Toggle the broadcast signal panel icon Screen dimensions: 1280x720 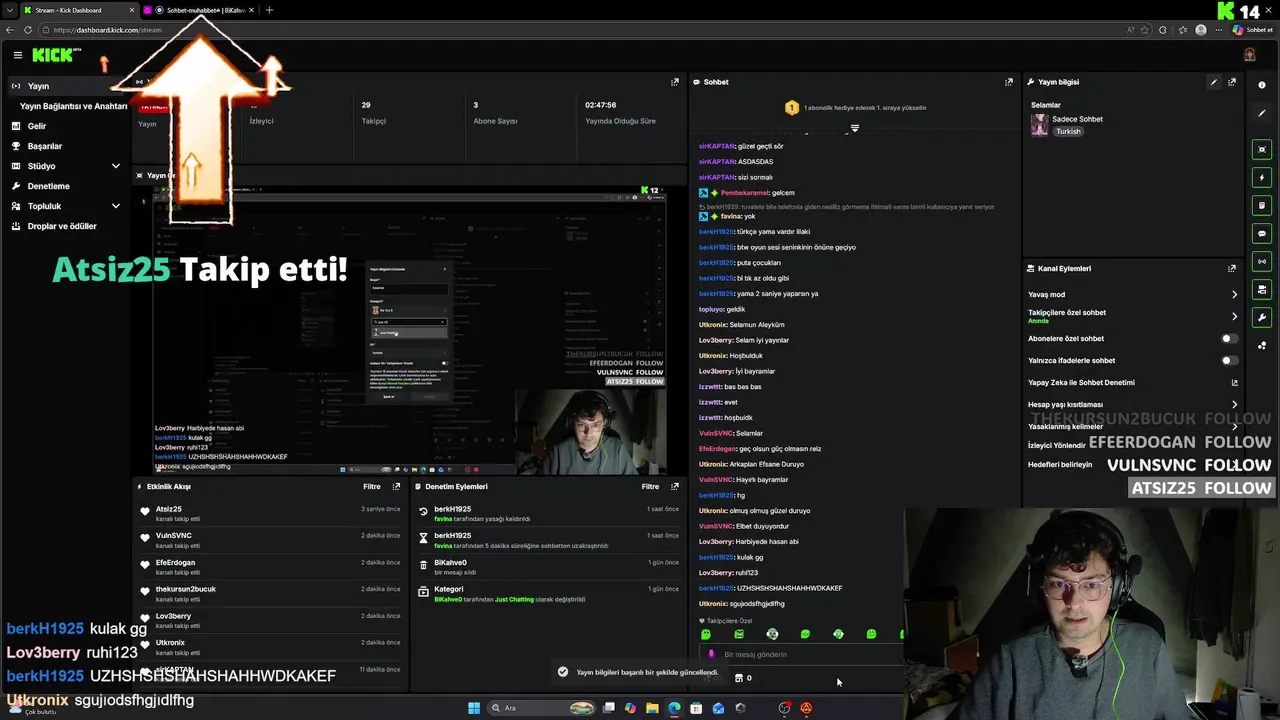click(1262, 261)
